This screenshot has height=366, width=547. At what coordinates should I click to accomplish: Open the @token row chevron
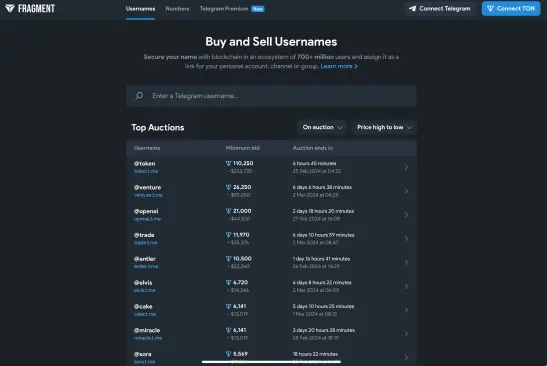[x=406, y=167]
